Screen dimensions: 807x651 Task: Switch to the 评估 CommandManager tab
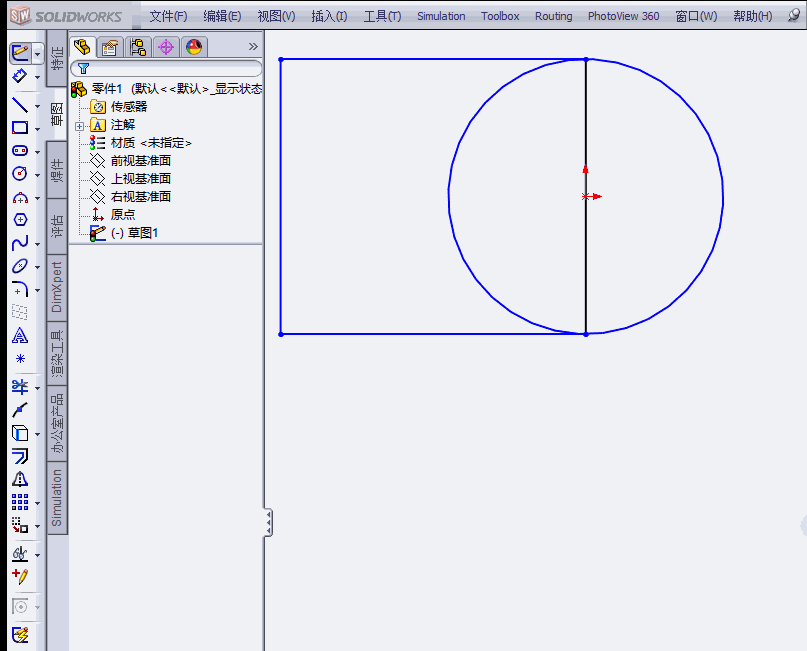tap(57, 226)
